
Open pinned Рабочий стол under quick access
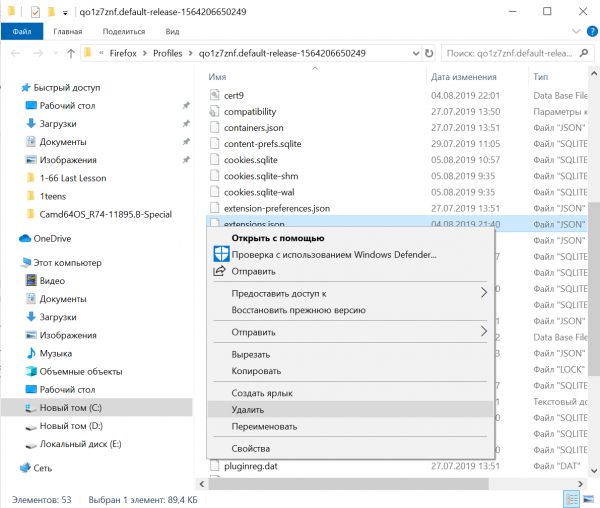(x=67, y=106)
